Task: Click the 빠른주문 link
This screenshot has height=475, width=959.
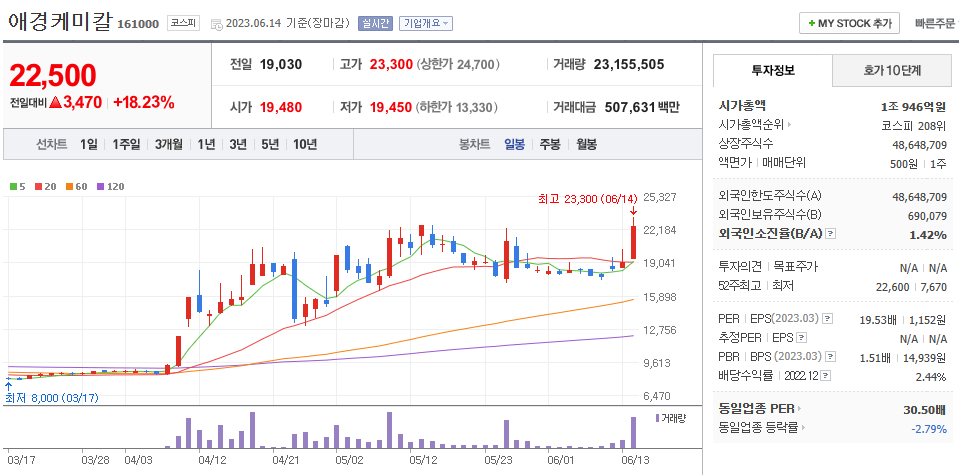Action: [x=934, y=24]
